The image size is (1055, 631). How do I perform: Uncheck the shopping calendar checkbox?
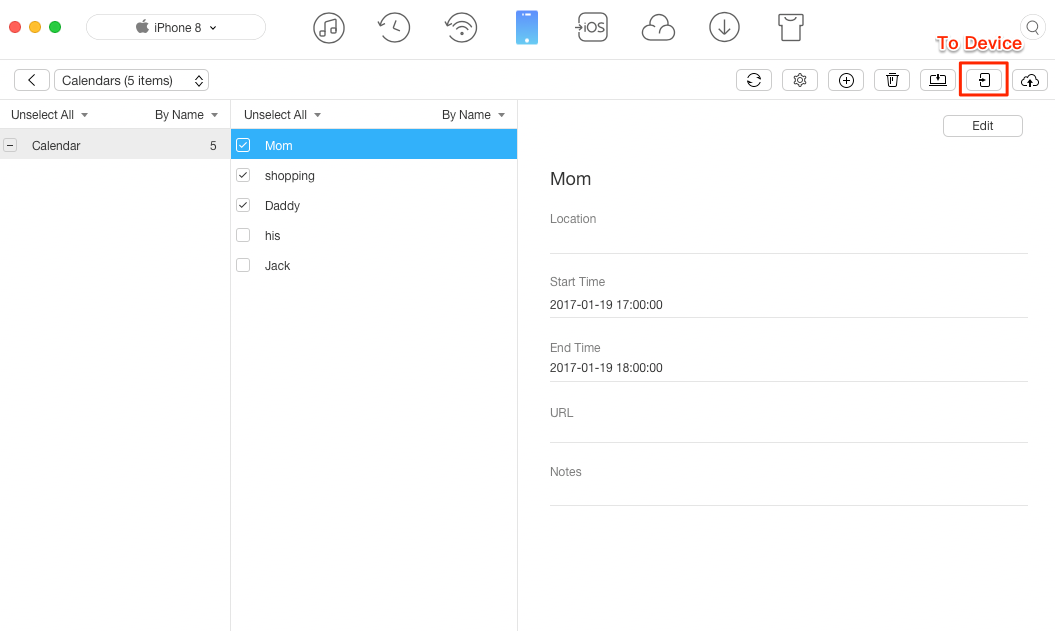tap(243, 175)
